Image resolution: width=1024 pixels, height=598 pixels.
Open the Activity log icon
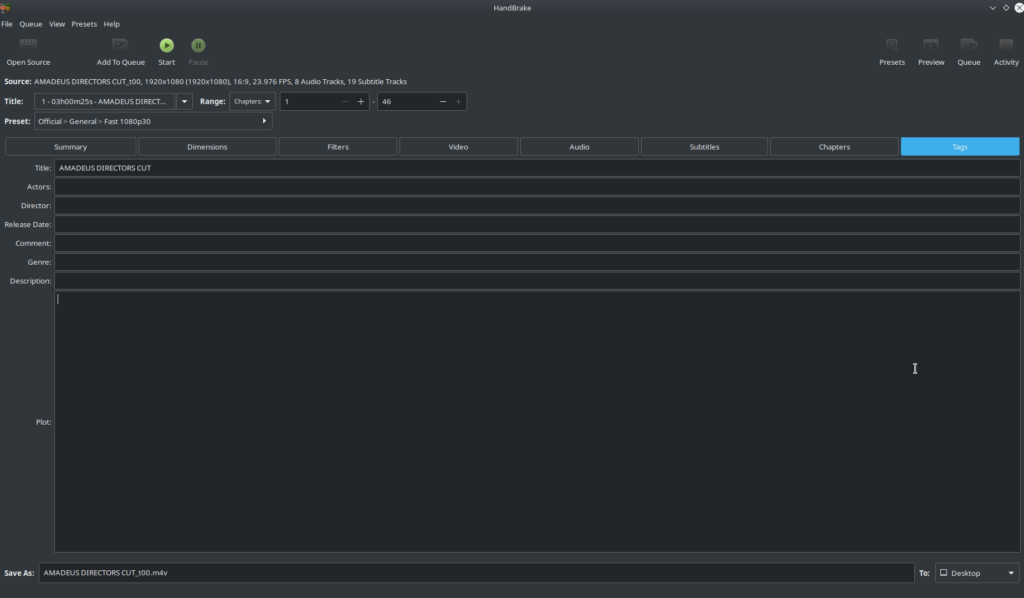(1006, 44)
